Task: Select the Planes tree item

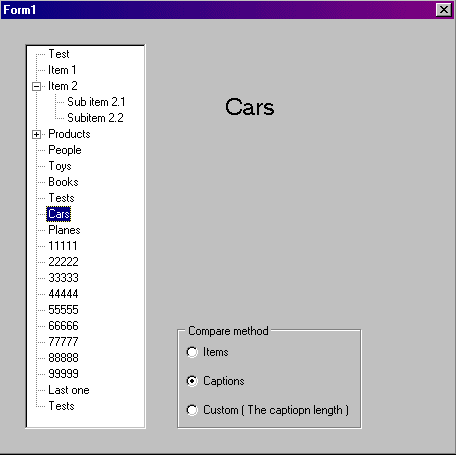Action: (x=64, y=230)
